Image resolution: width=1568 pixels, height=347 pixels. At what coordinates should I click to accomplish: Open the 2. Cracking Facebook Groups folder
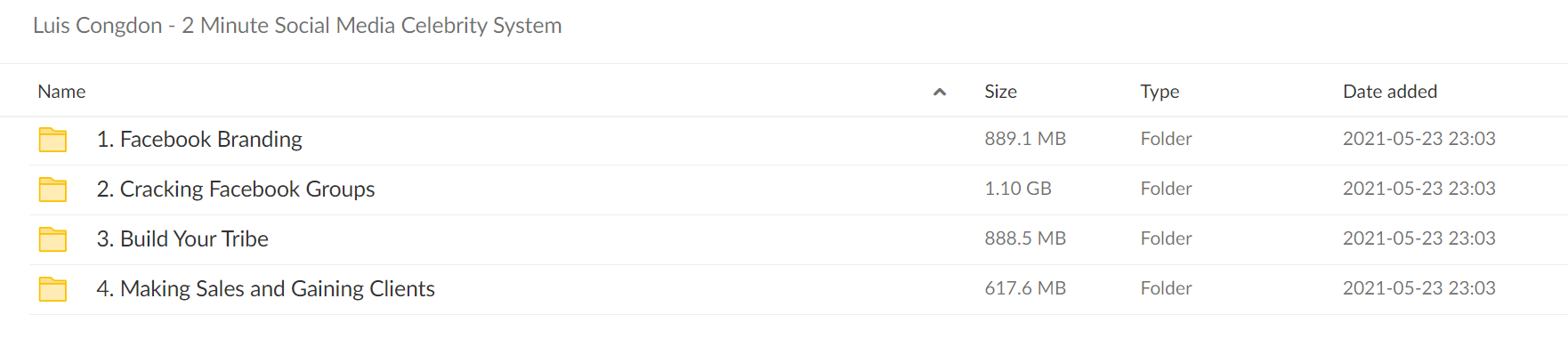(x=236, y=190)
